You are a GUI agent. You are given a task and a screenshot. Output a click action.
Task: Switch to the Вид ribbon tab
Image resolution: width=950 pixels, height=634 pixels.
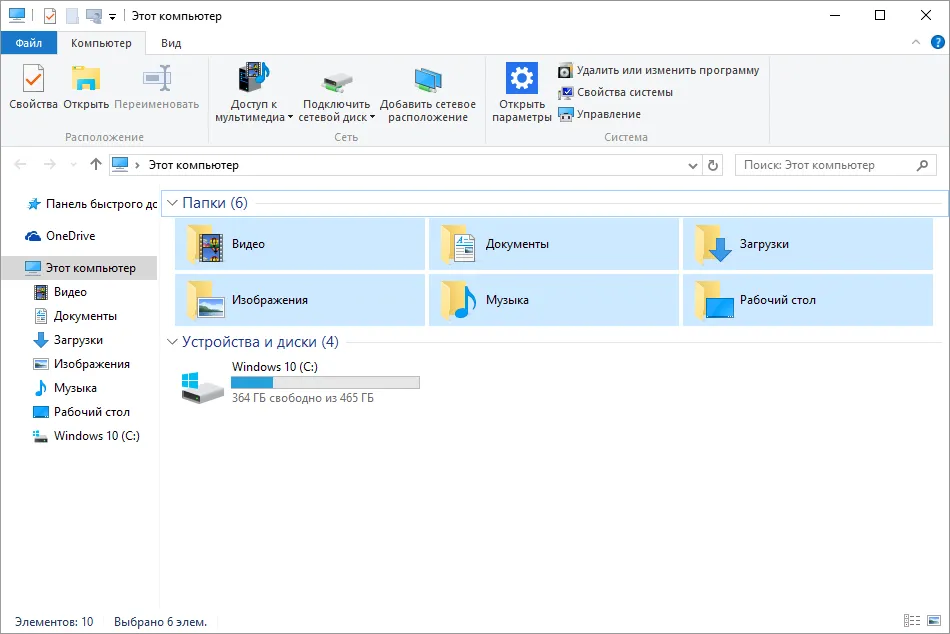pos(171,43)
